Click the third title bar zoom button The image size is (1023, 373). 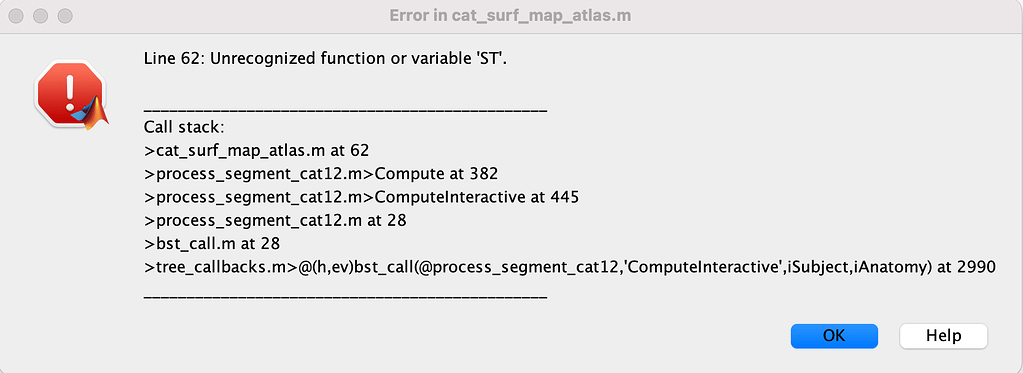(65, 16)
